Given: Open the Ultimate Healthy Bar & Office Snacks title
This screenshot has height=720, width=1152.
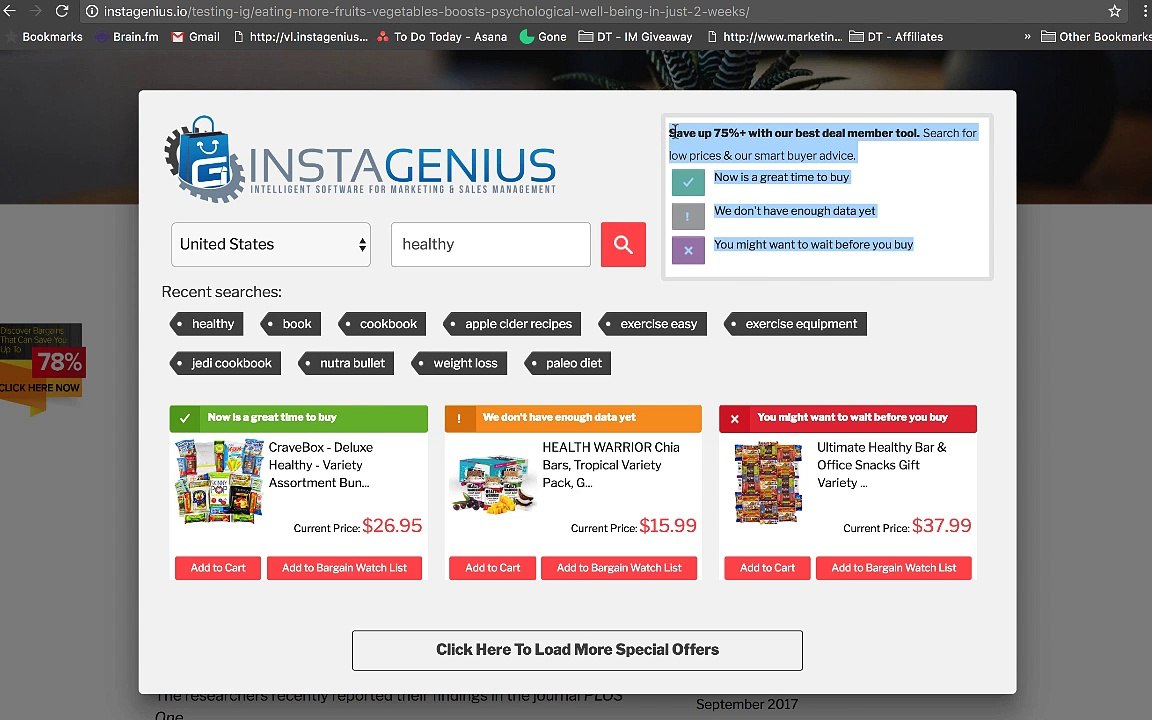Looking at the screenshot, I should (x=882, y=465).
